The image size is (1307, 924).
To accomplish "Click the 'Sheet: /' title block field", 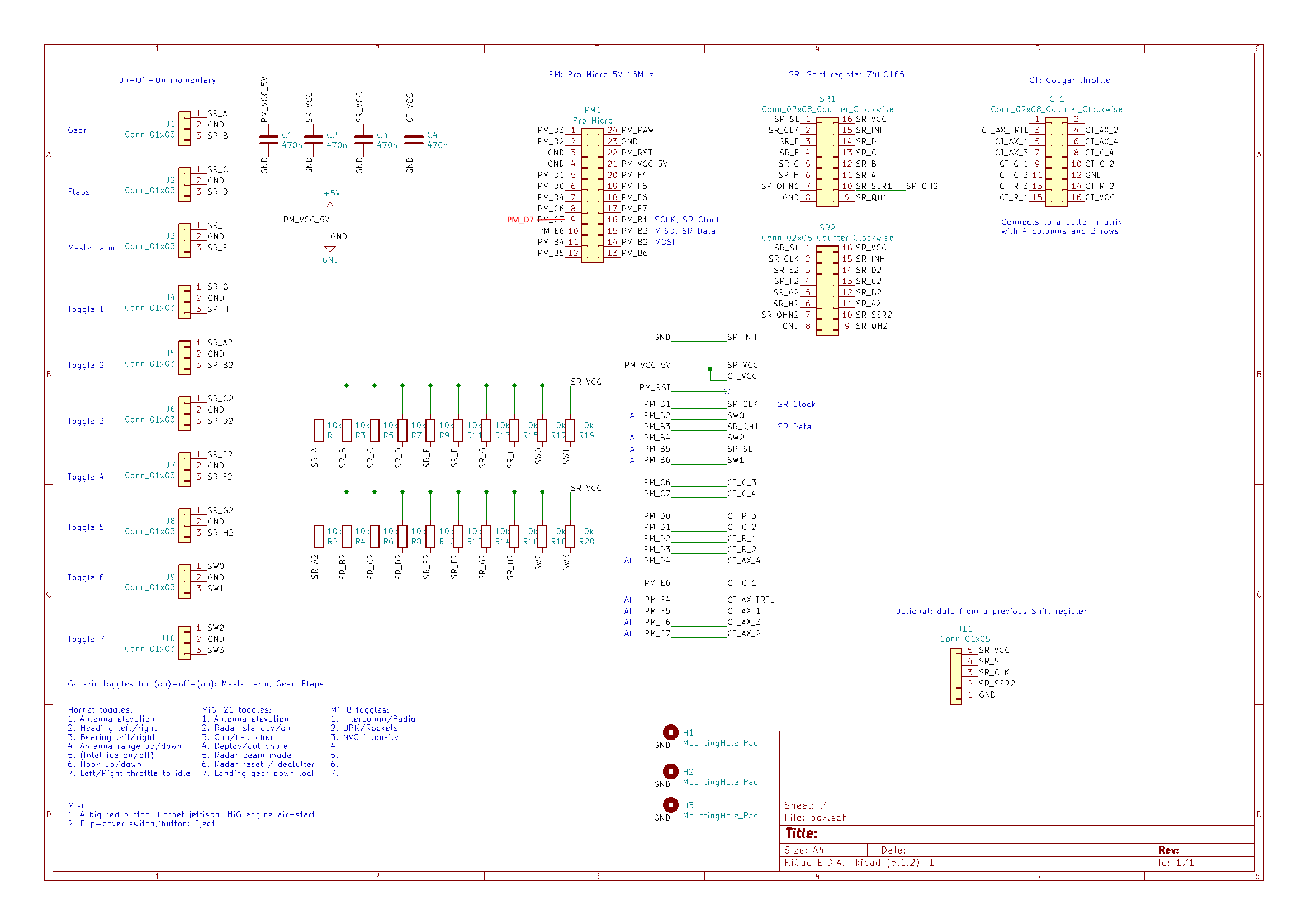I will (x=806, y=805).
